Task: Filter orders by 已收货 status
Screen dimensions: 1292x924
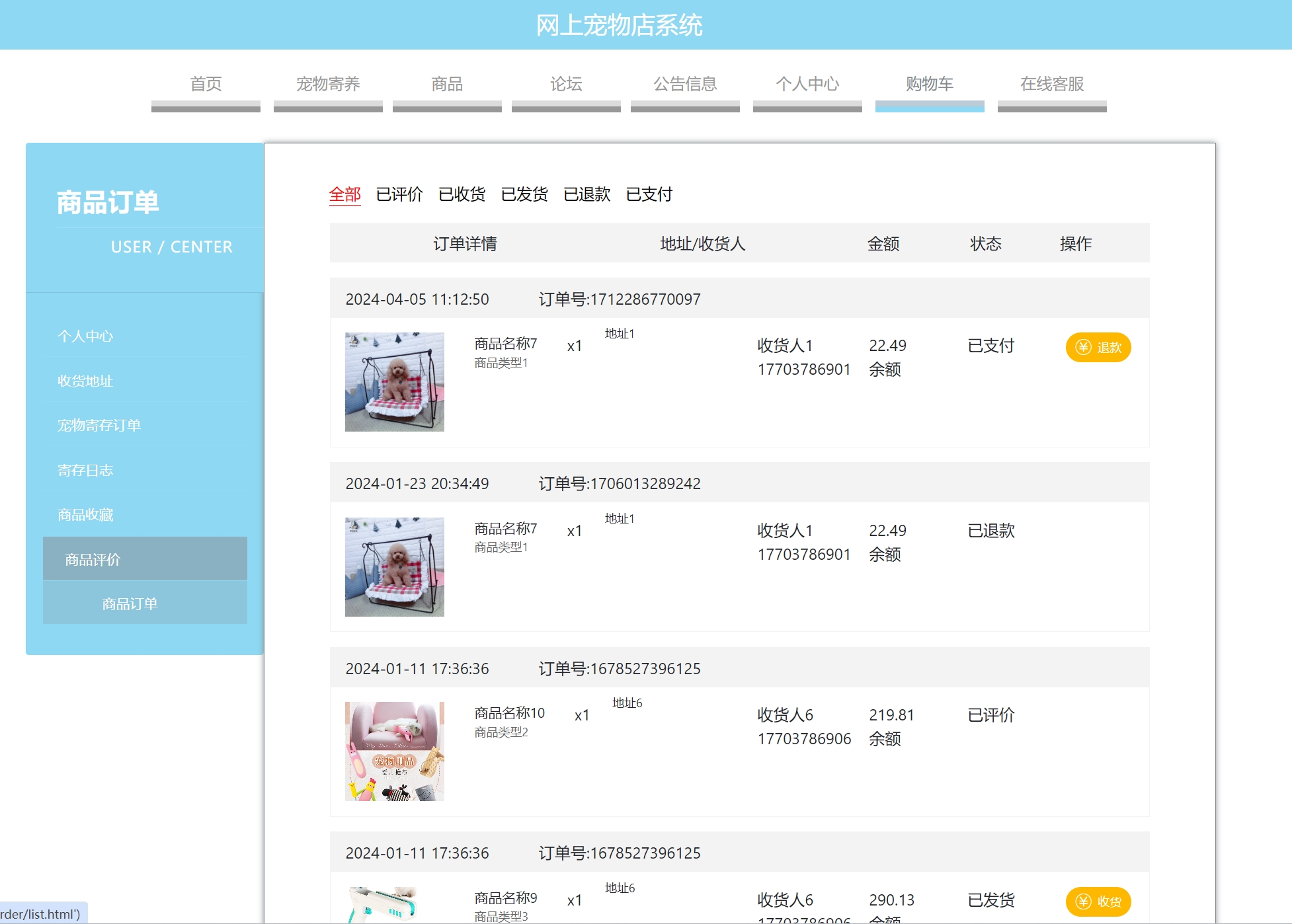Action: [462, 194]
